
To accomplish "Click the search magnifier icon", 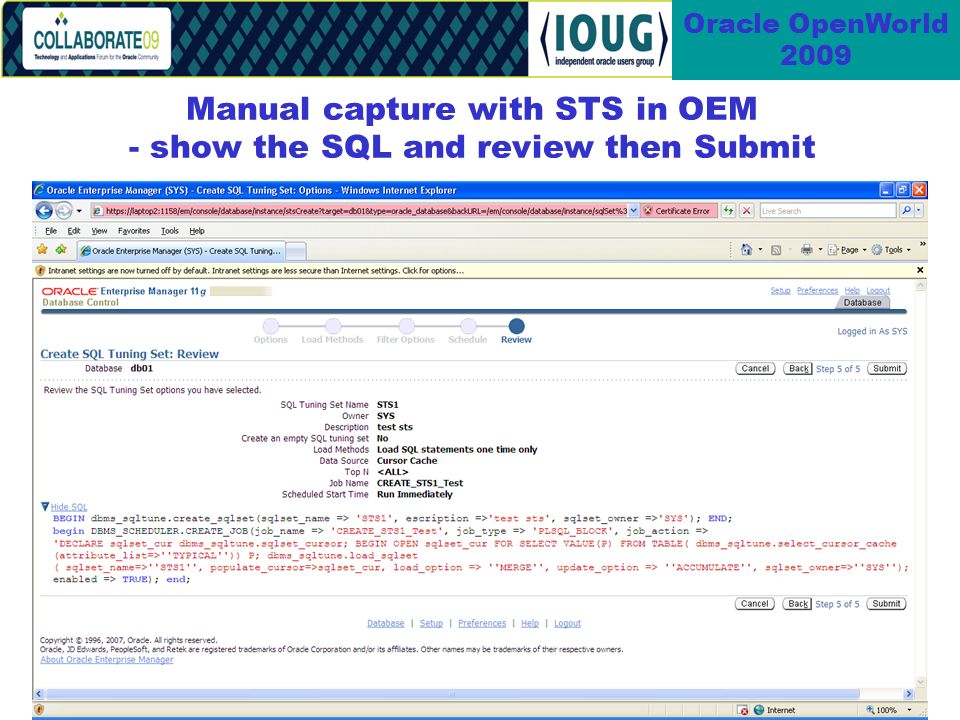I will [x=906, y=211].
